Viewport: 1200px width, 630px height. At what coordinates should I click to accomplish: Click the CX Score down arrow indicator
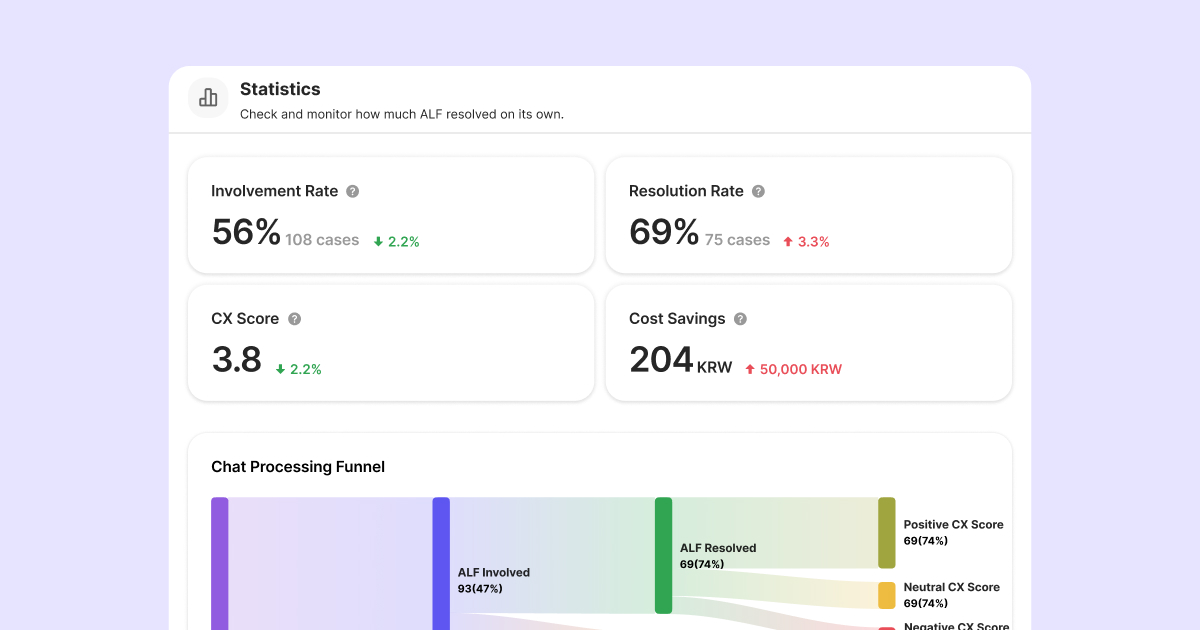tap(280, 370)
